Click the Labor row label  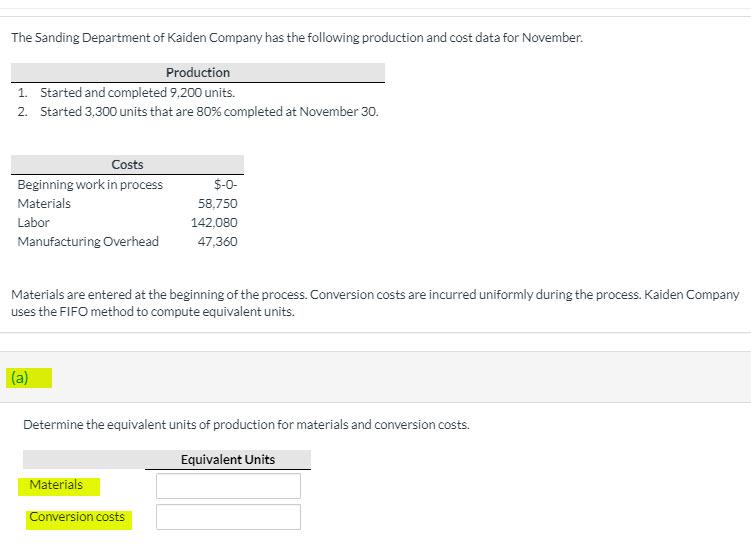34,223
